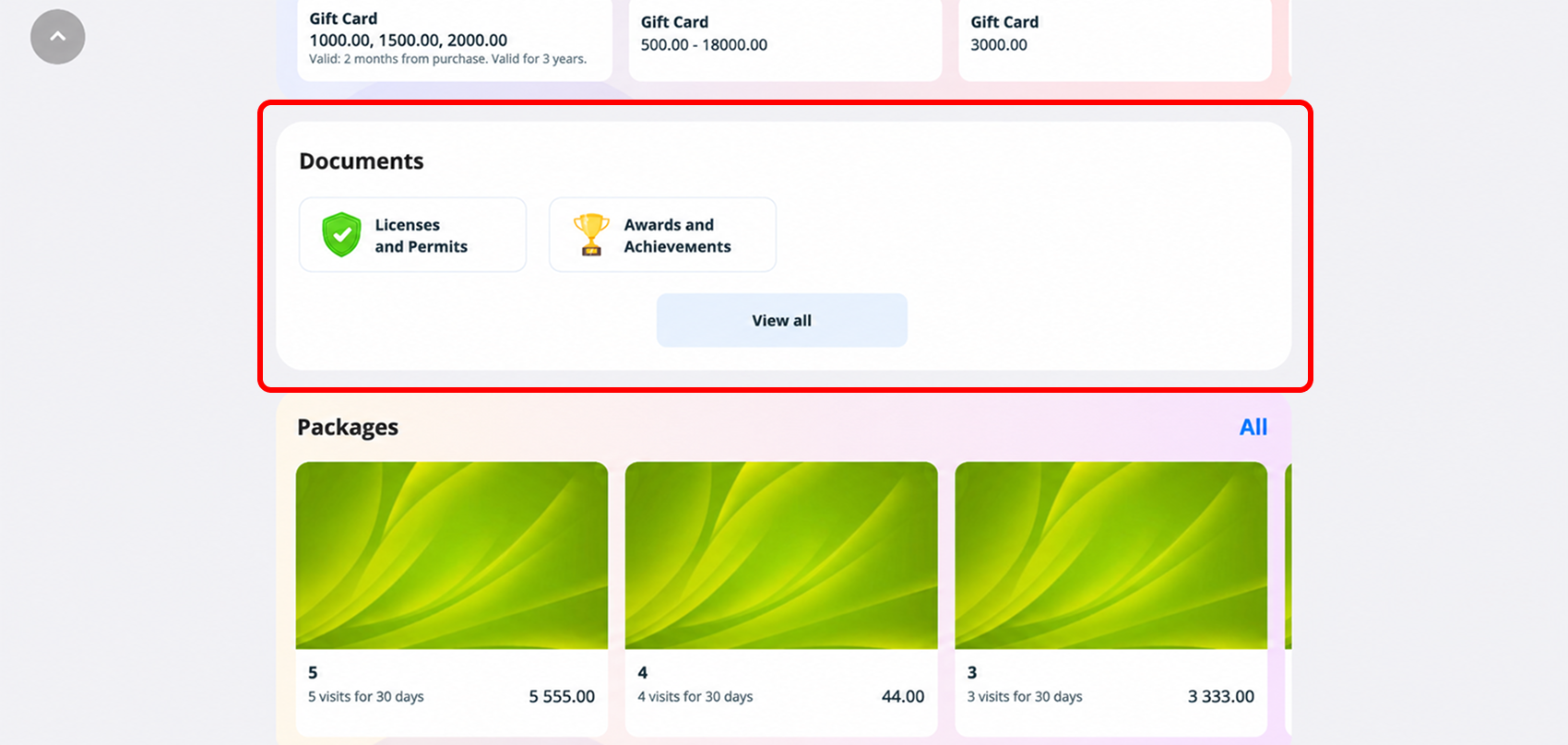
Task: Open Awards and Achievements document
Action: (662, 234)
